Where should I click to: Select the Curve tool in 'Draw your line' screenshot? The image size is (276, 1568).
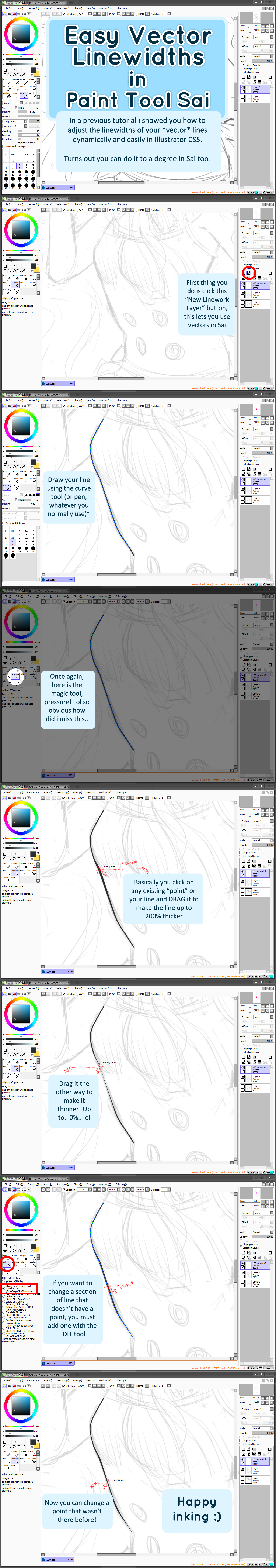pos(7,488)
